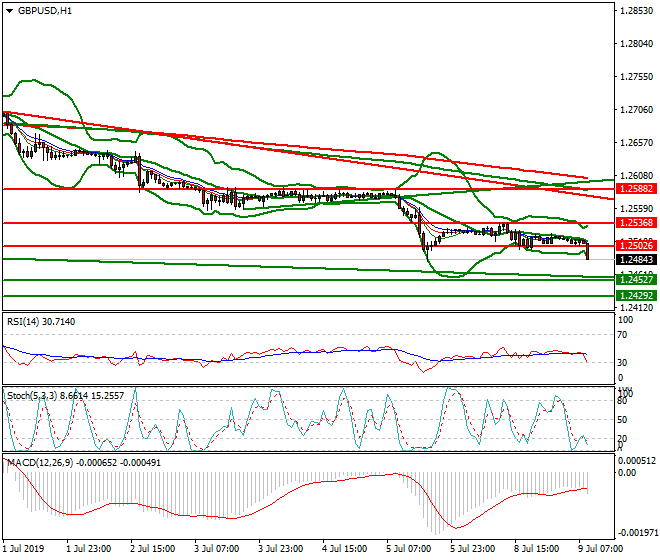This screenshot has width=660, height=560.
Task: Click the RSI(14) indicator label
Action: coord(40,321)
